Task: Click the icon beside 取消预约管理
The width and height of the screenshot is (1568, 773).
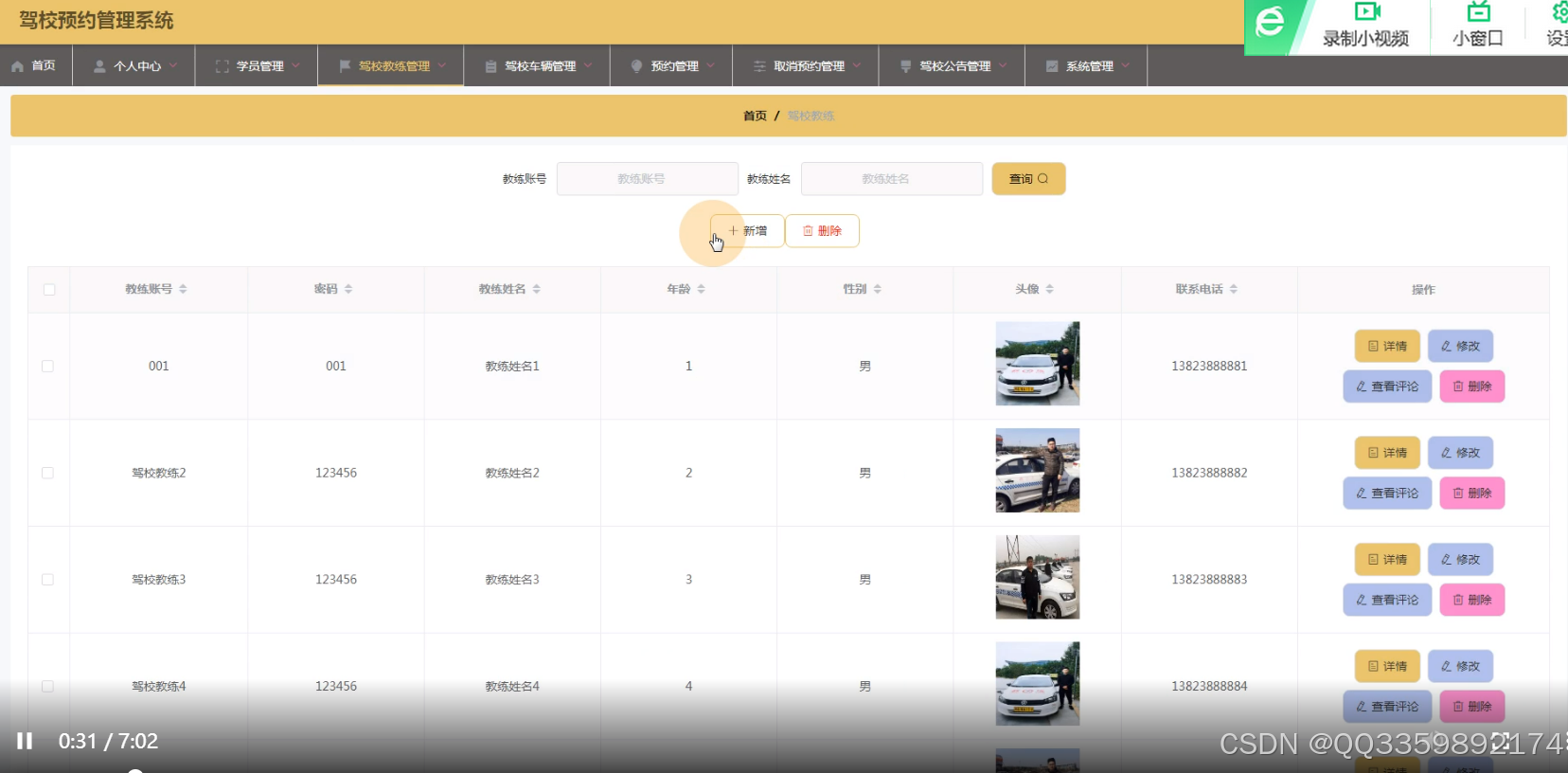Action: coord(759,66)
